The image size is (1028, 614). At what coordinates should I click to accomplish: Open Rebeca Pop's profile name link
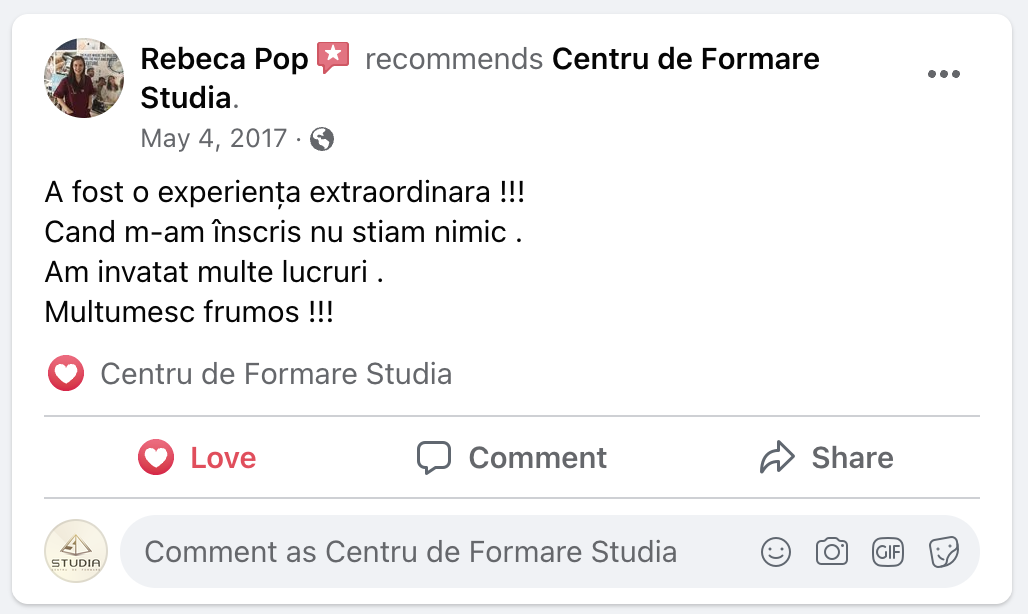[224, 60]
